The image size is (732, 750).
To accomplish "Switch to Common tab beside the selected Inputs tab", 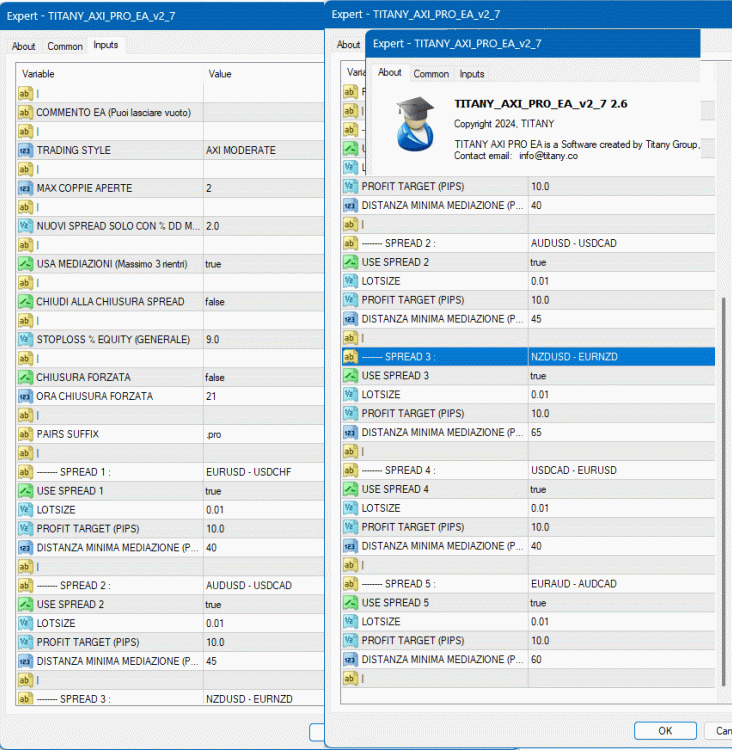I will tap(65, 46).
